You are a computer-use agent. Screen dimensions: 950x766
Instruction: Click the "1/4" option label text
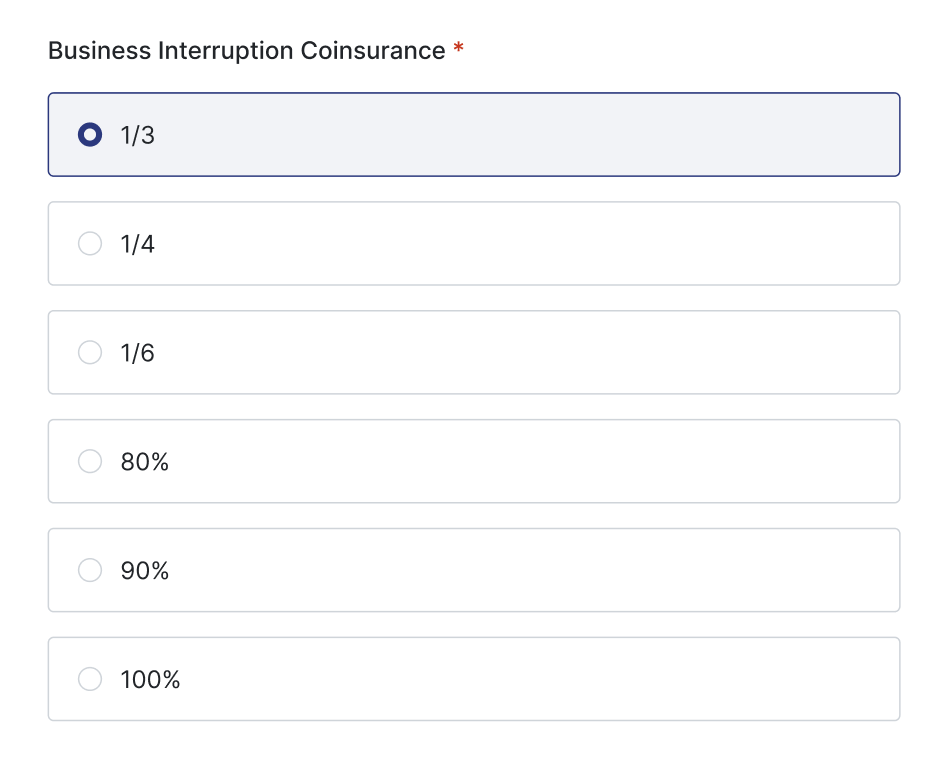[x=138, y=244]
